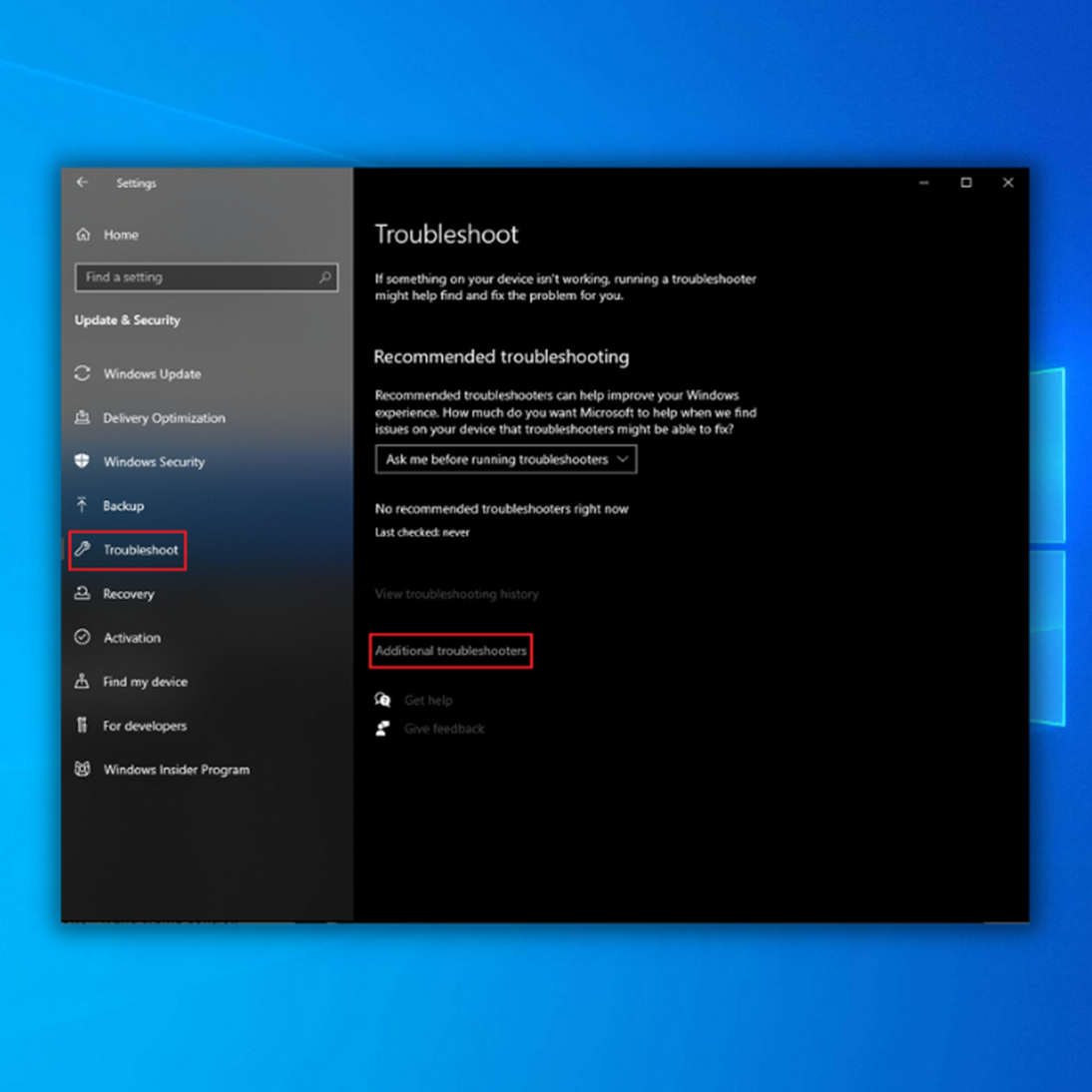Open Windows Insider Program via its icon

pos(83,770)
